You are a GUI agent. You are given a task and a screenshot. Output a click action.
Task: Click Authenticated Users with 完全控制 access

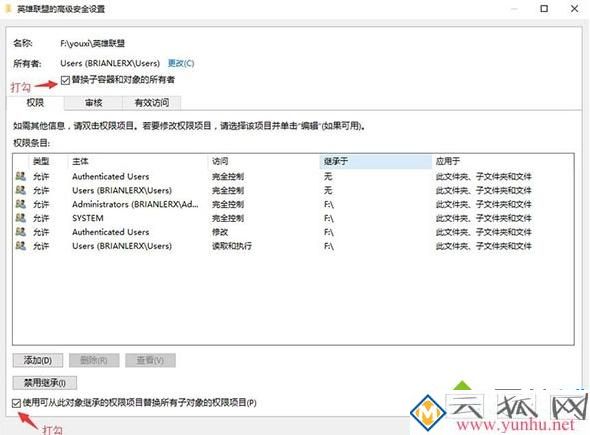pyautogui.click(x=111, y=176)
